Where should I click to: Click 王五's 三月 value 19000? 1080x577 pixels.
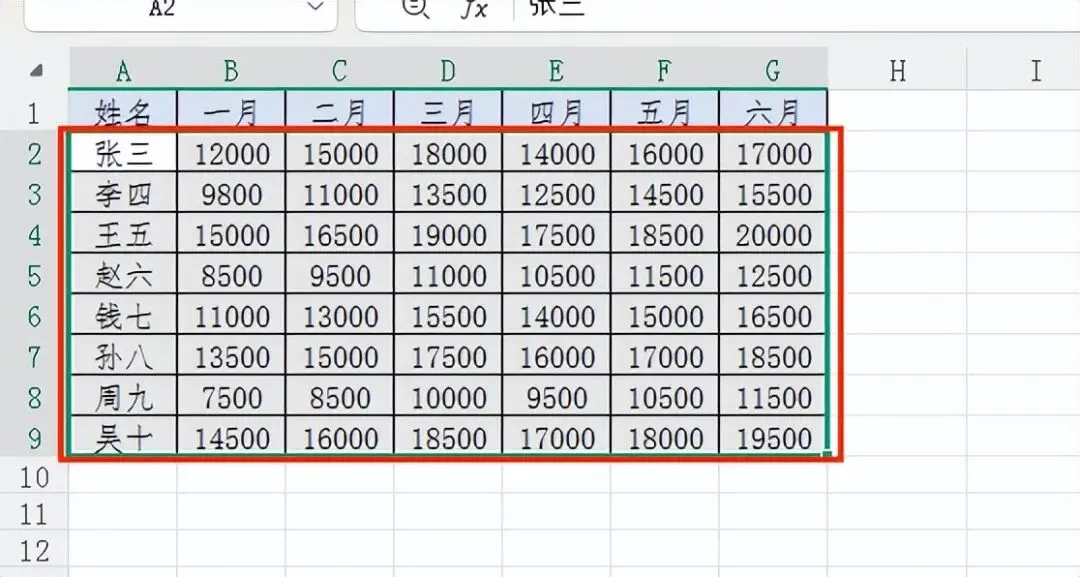pos(448,234)
